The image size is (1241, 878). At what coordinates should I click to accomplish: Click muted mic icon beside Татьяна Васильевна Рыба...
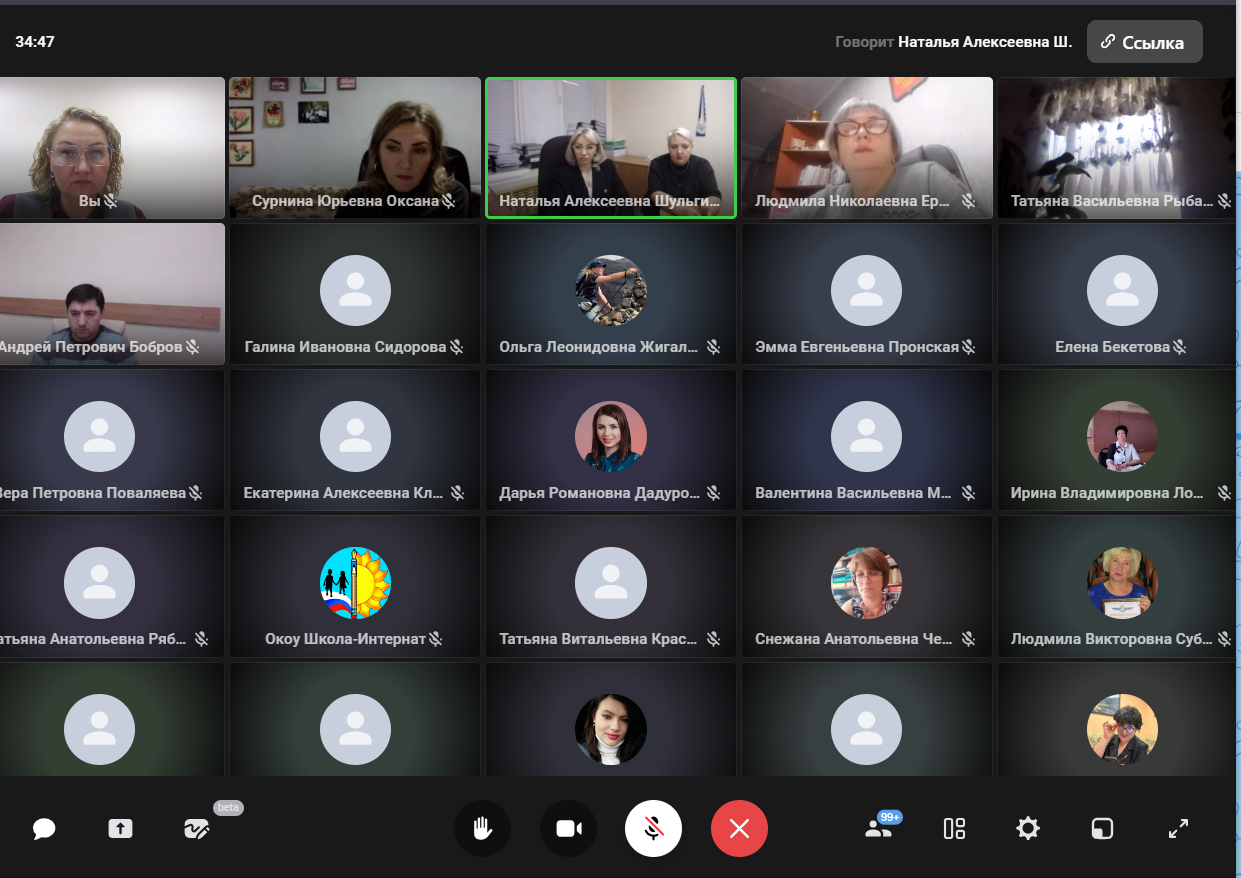(x=1224, y=201)
